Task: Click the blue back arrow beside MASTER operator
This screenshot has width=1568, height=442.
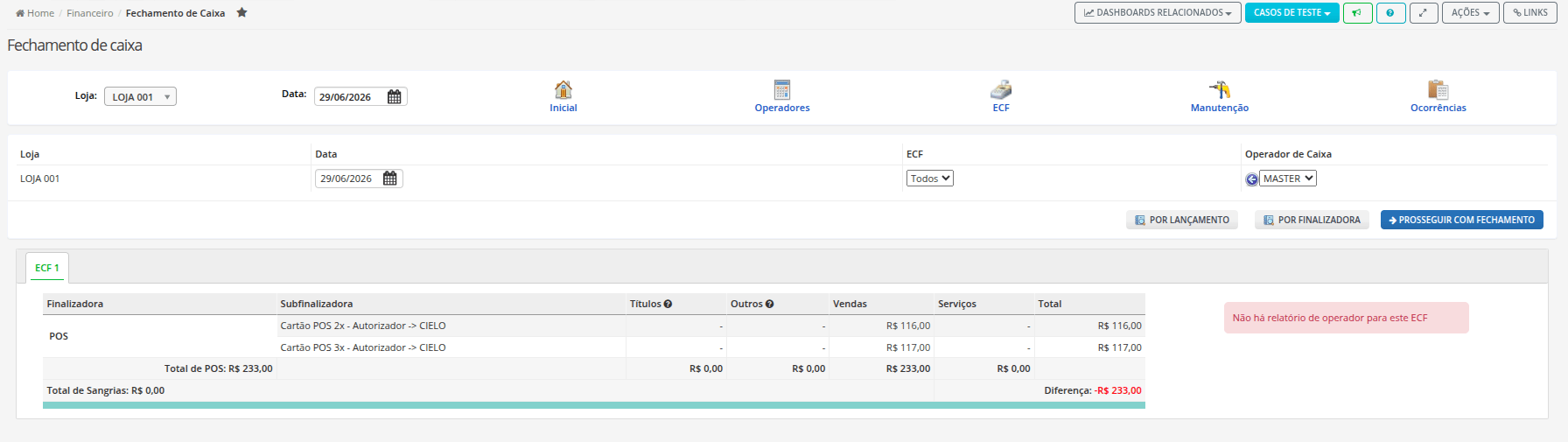Action: pos(1251,179)
